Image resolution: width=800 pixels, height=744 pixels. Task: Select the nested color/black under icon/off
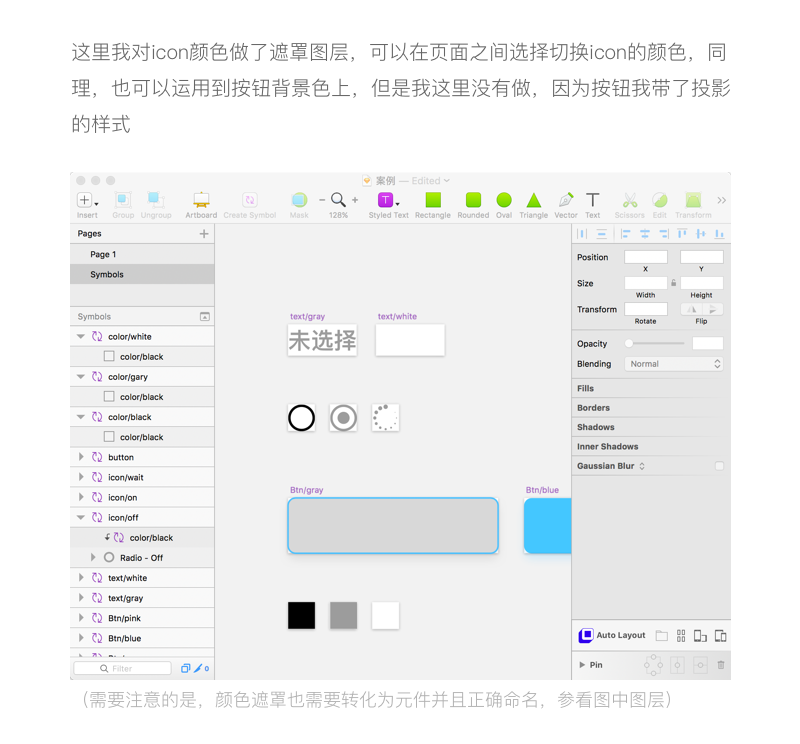coord(142,537)
